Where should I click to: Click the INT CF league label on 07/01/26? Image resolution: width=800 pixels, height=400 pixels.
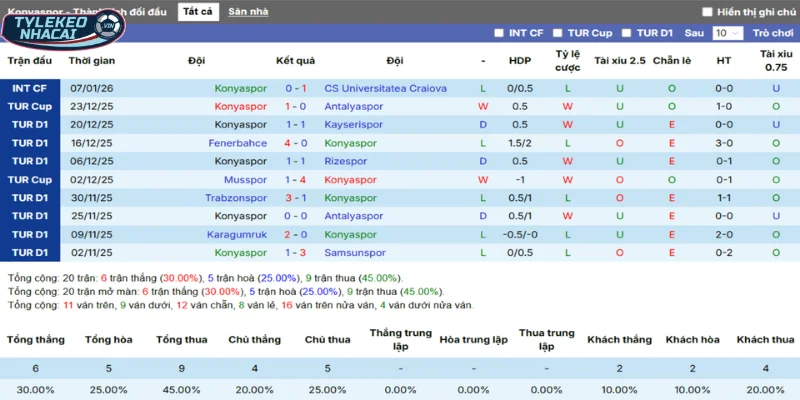[29, 88]
